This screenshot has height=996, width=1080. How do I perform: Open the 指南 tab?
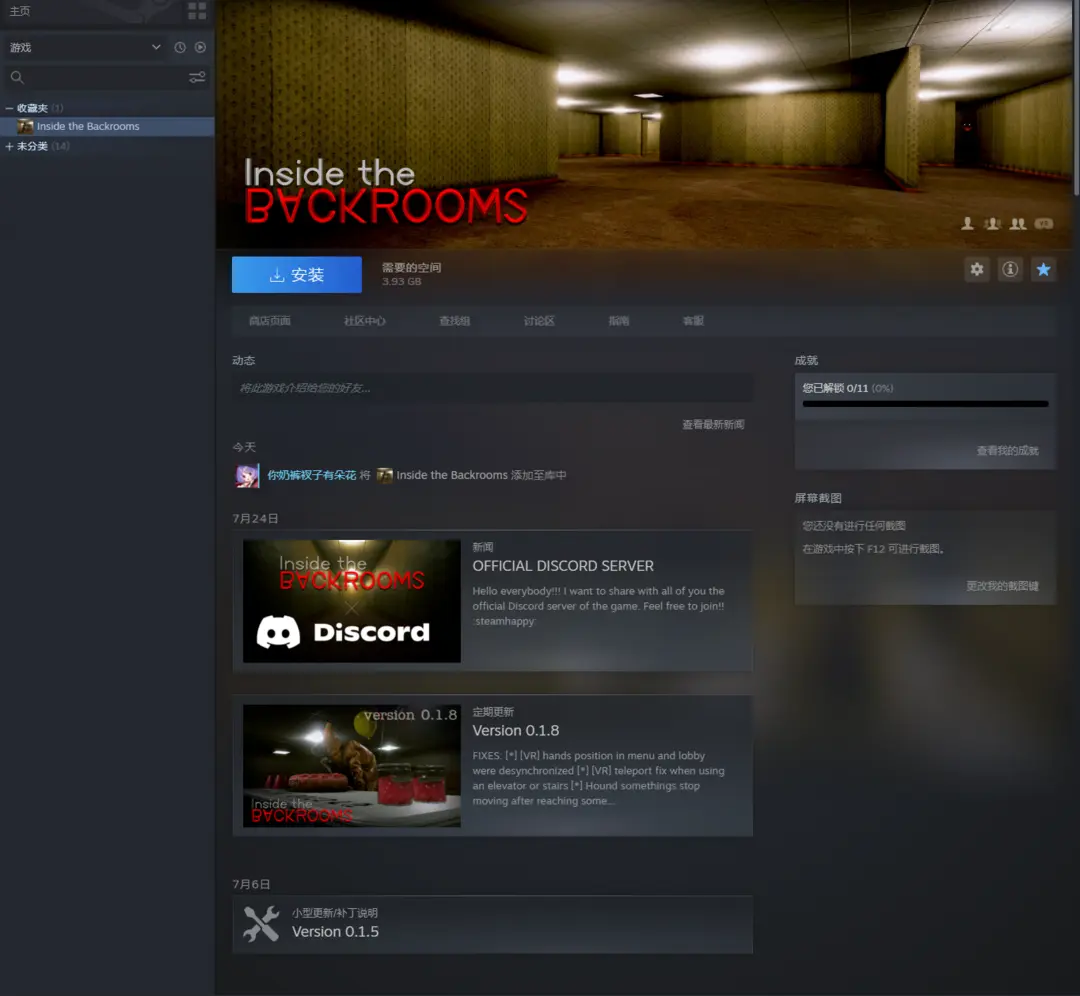point(619,321)
